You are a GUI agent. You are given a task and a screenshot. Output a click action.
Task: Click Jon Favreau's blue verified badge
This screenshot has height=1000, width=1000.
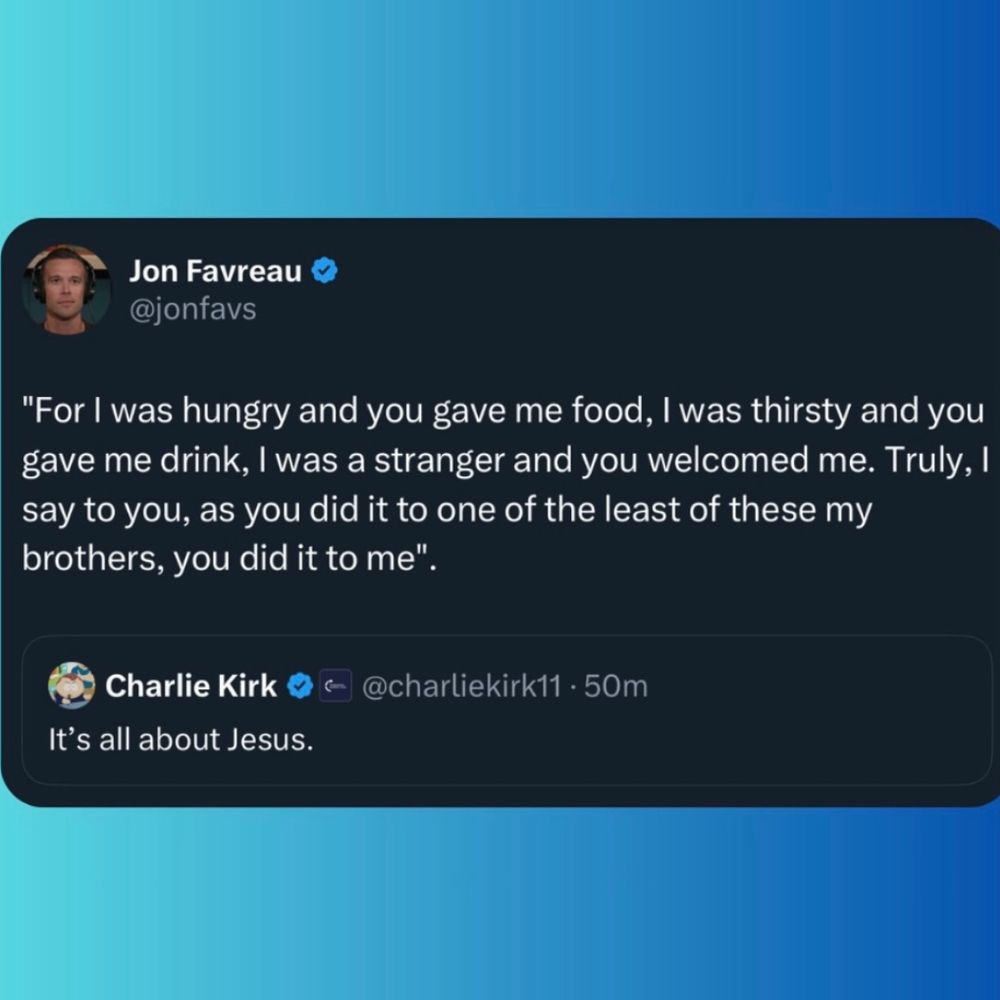[x=325, y=271]
